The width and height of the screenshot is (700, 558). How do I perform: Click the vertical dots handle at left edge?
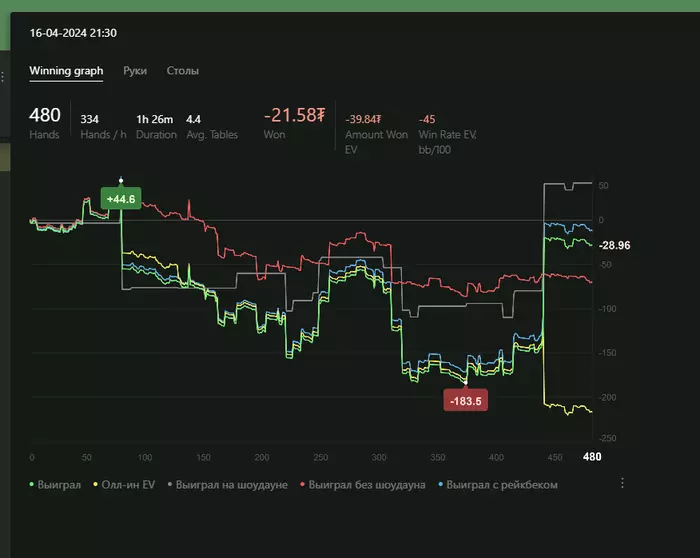(x=3, y=77)
